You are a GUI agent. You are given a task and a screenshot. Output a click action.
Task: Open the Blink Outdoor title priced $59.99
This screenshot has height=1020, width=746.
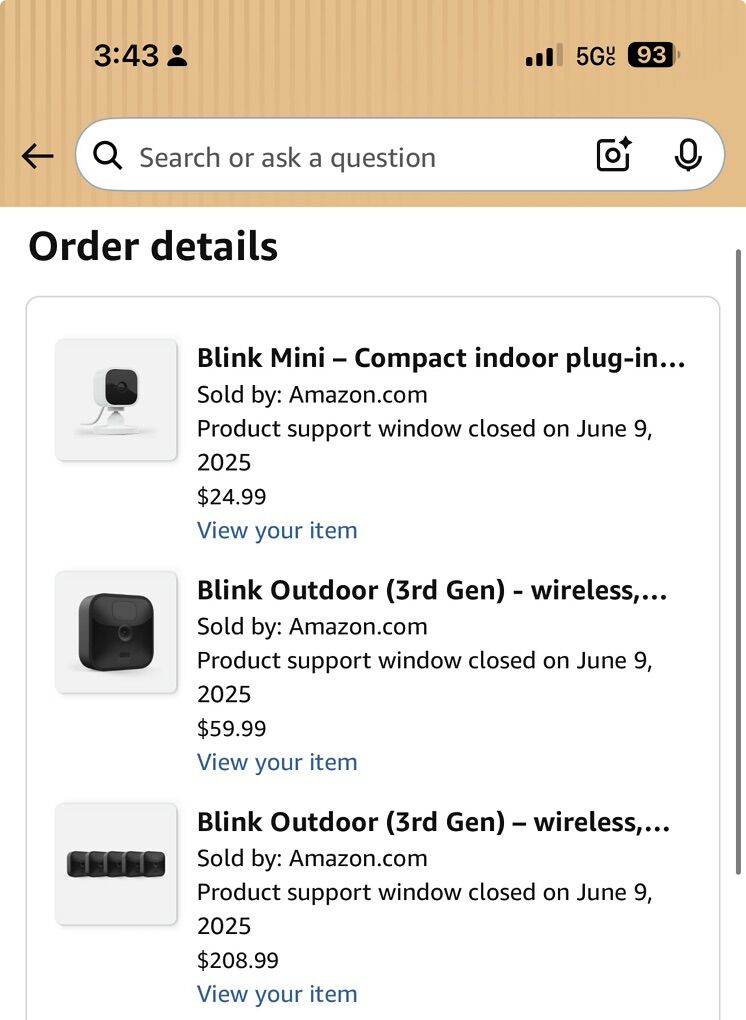[432, 590]
